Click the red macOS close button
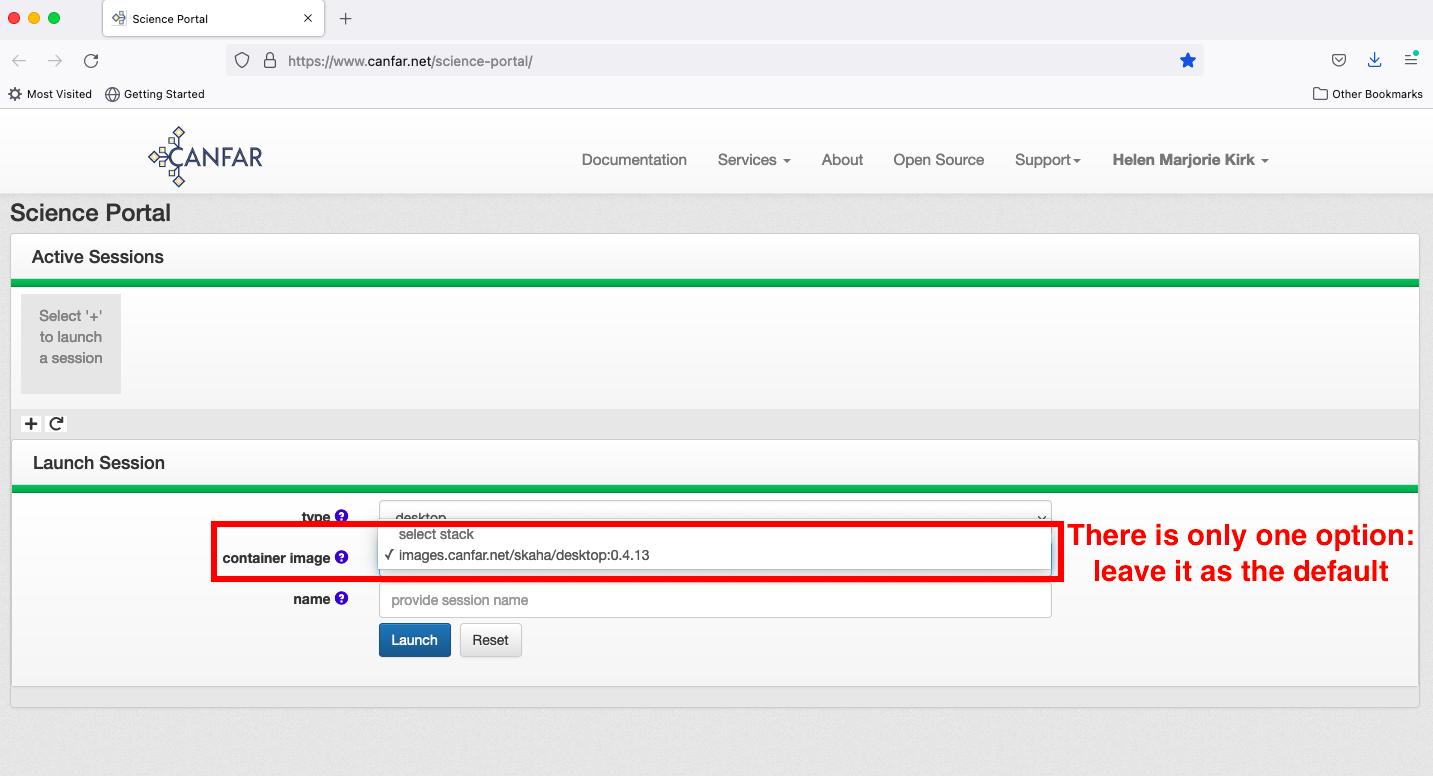The width and height of the screenshot is (1433, 776). click(14, 18)
